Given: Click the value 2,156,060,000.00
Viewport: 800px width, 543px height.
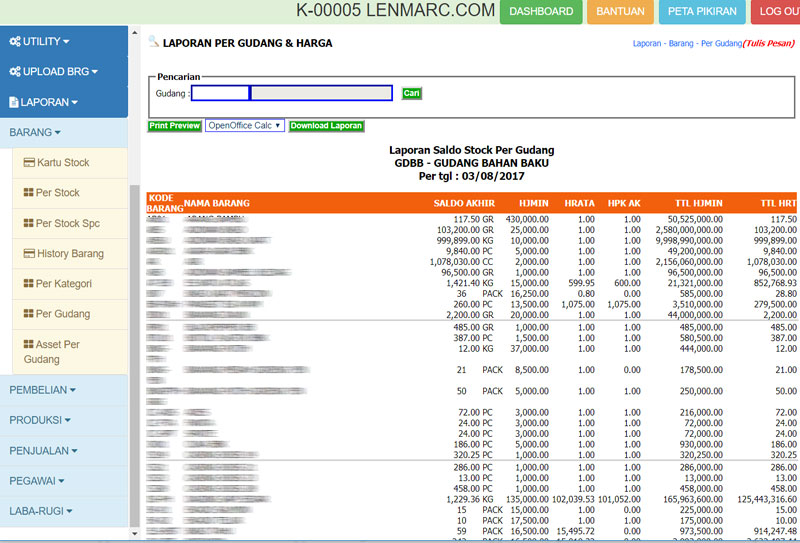Looking at the screenshot, I should [x=689, y=262].
